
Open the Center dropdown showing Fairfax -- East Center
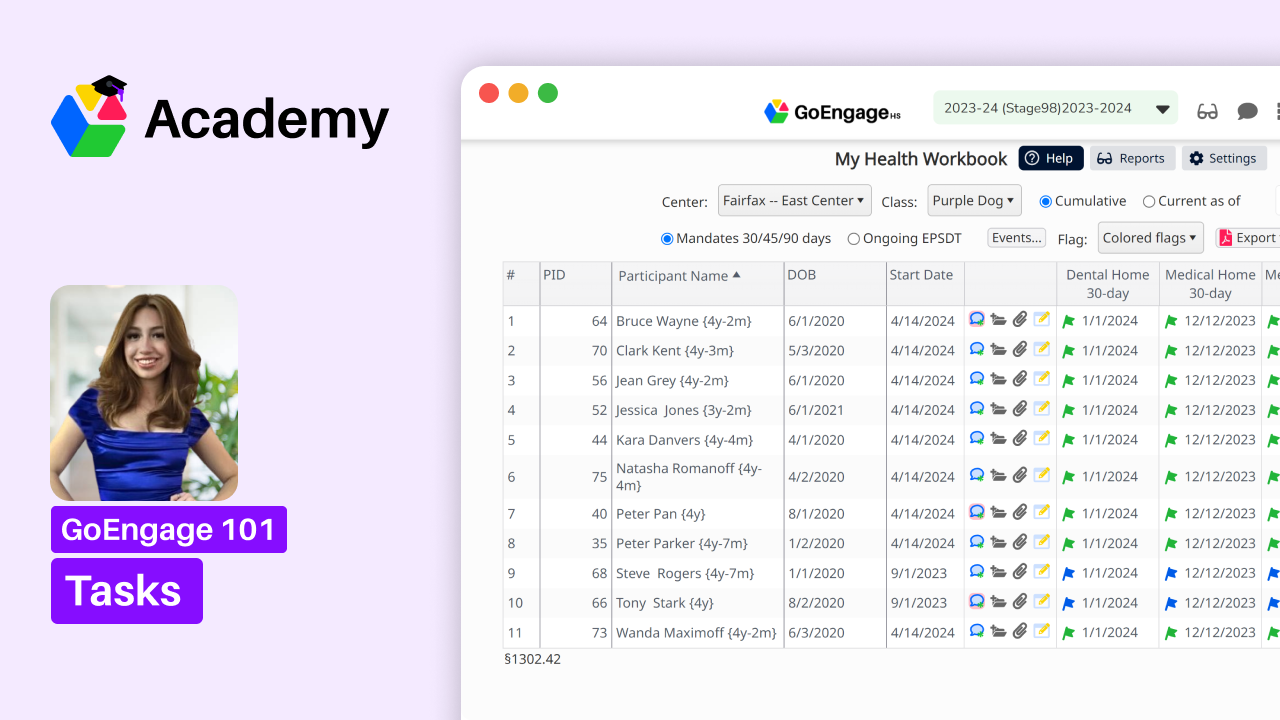(794, 200)
